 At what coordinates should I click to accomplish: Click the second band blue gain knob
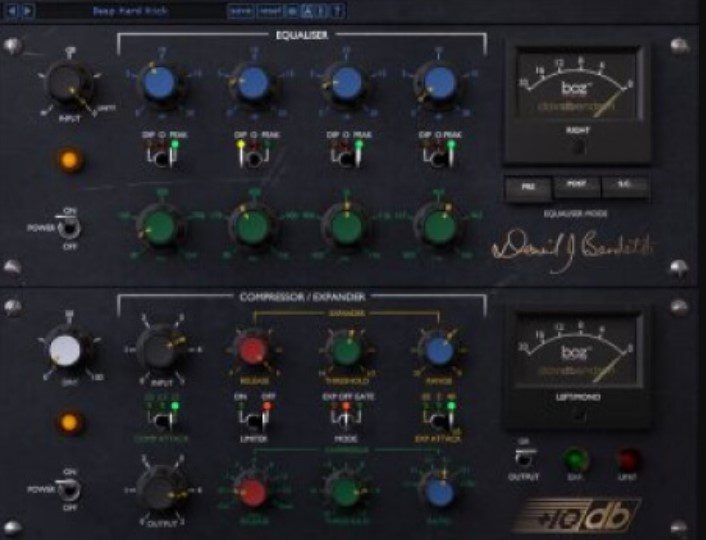click(253, 84)
